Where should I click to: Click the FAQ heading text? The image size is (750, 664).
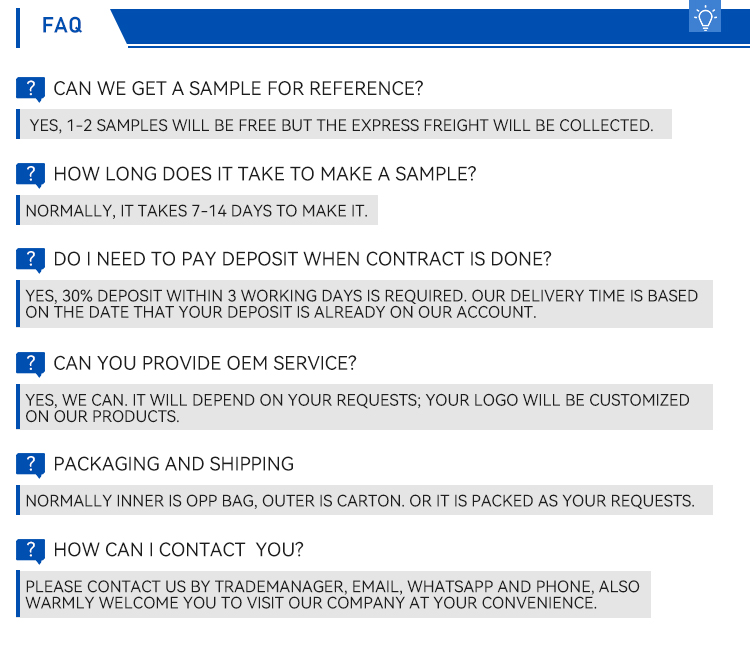(62, 25)
